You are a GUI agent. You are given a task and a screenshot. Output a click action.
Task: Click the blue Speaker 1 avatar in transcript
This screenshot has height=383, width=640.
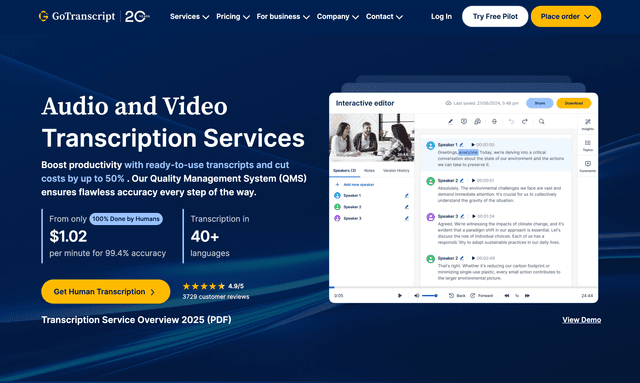430,145
